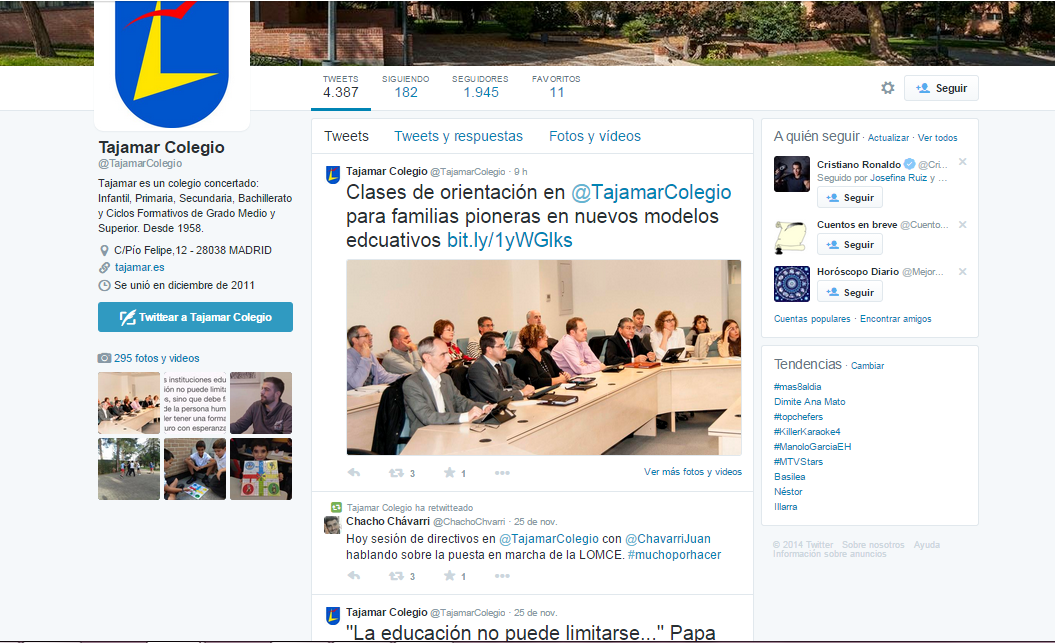
Task: Favorite Chacho Chávarri's tweet with star
Action: 449,576
